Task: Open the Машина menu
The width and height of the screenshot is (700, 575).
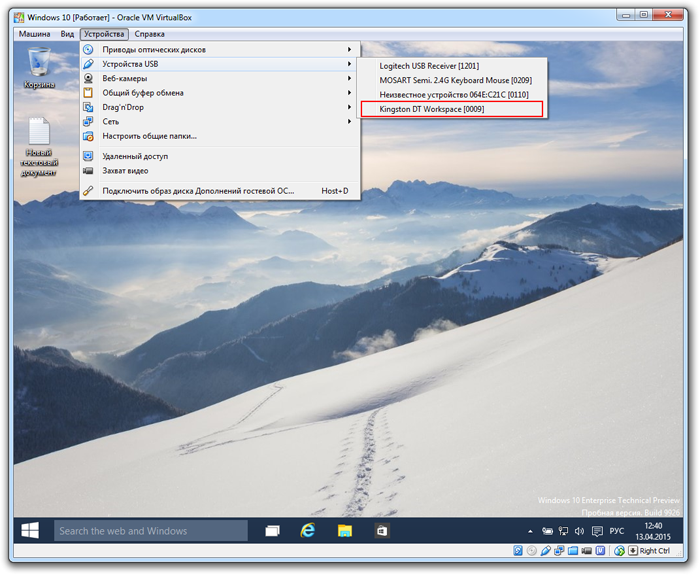Action: pos(34,34)
